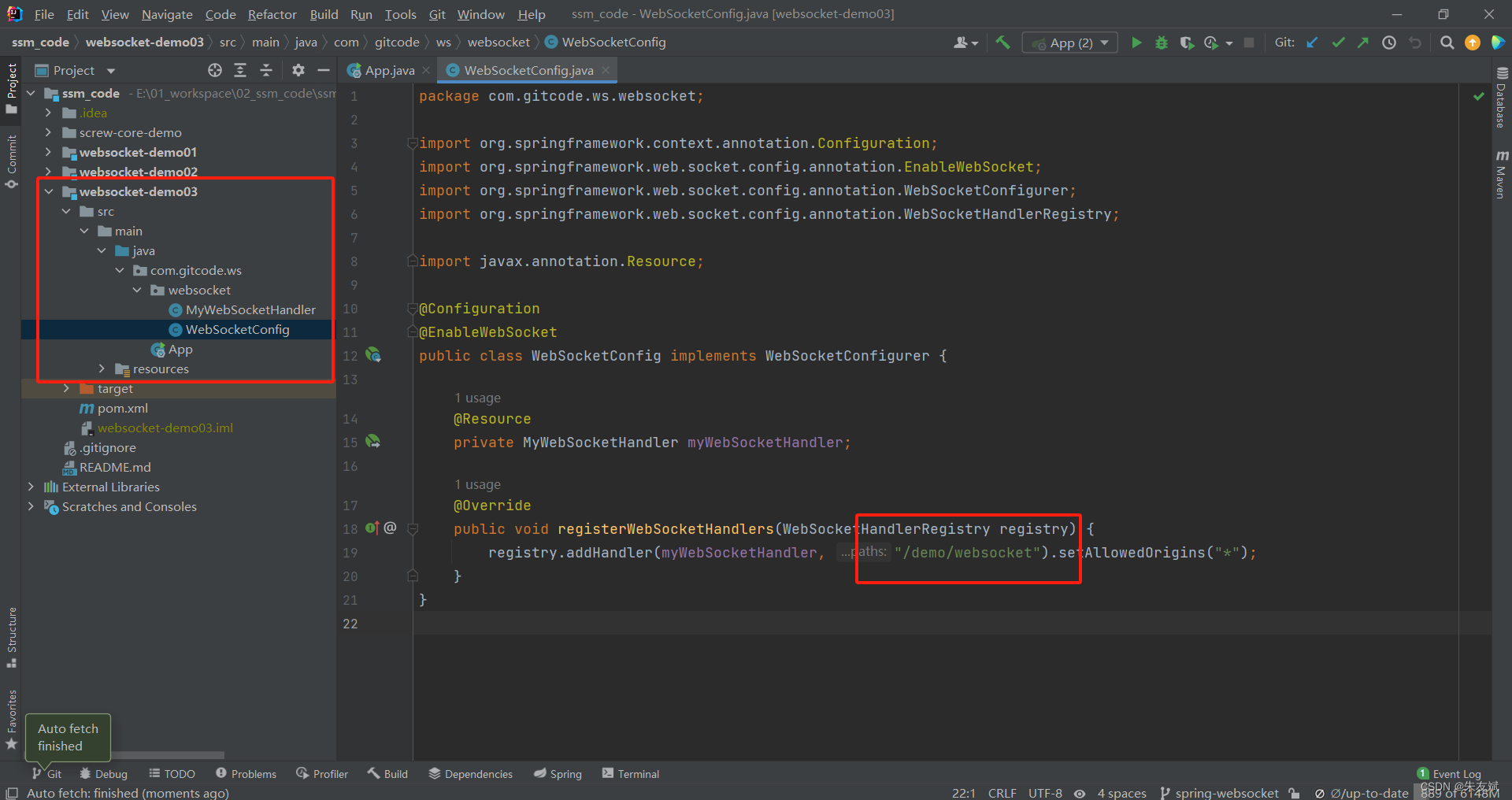Select pom.xml in project tree
1512x800 pixels.
[122, 408]
